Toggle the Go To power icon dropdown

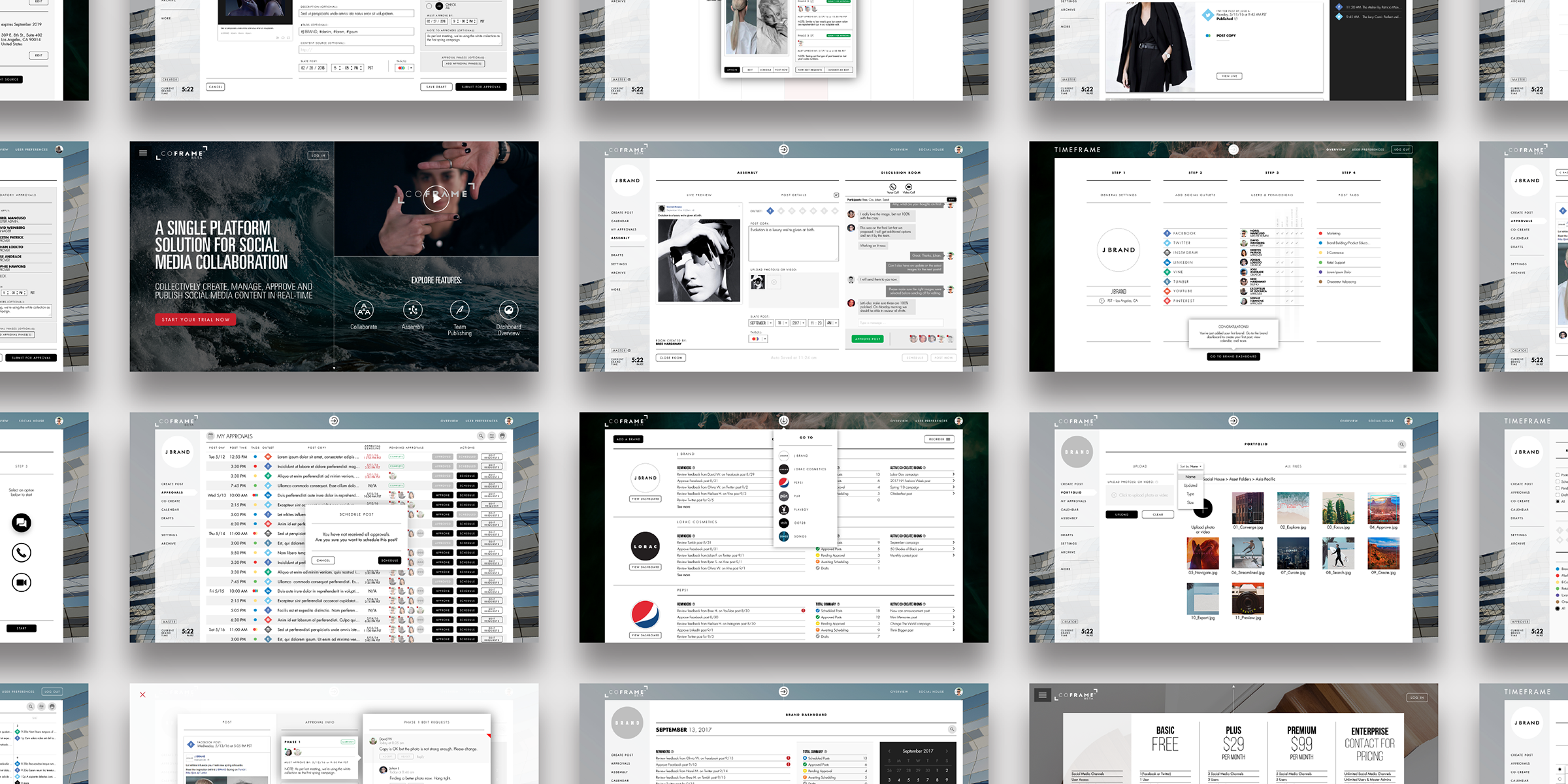coord(784,421)
